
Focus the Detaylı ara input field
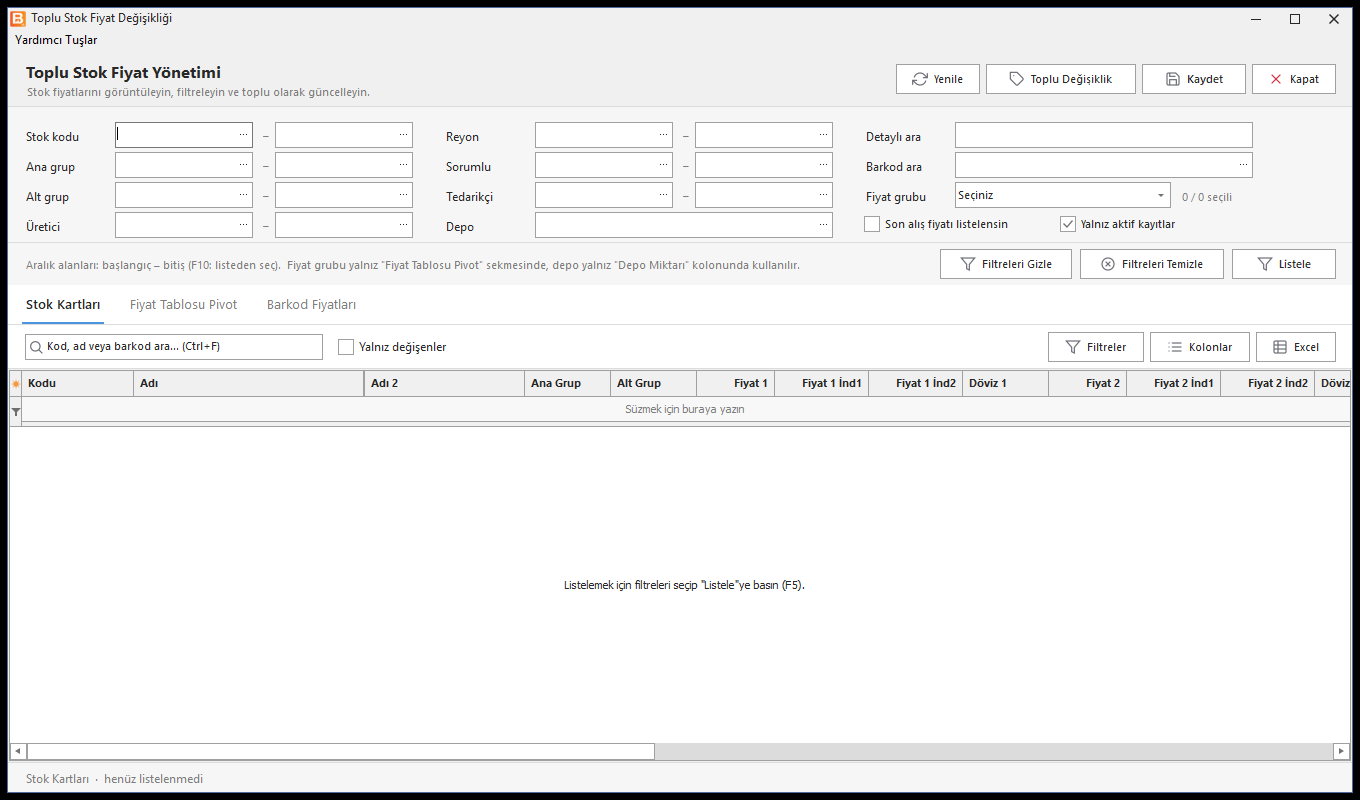coord(1104,135)
